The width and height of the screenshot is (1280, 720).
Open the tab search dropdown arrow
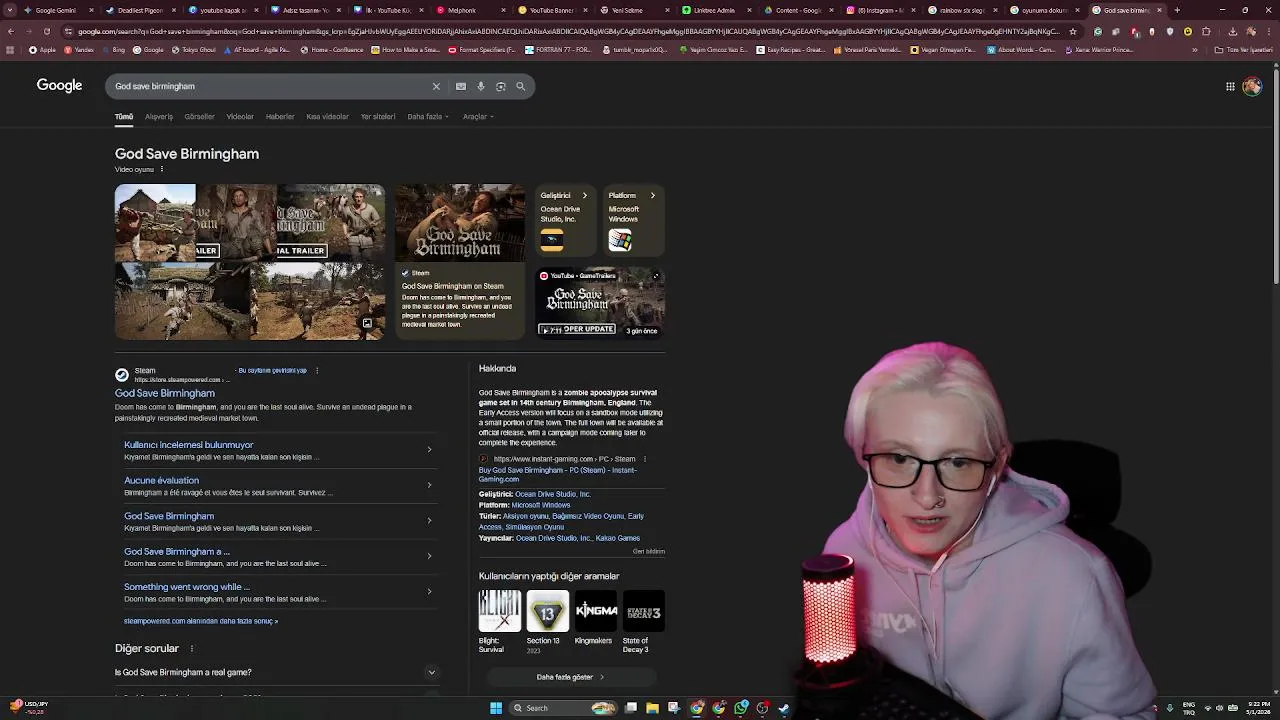[10, 10]
